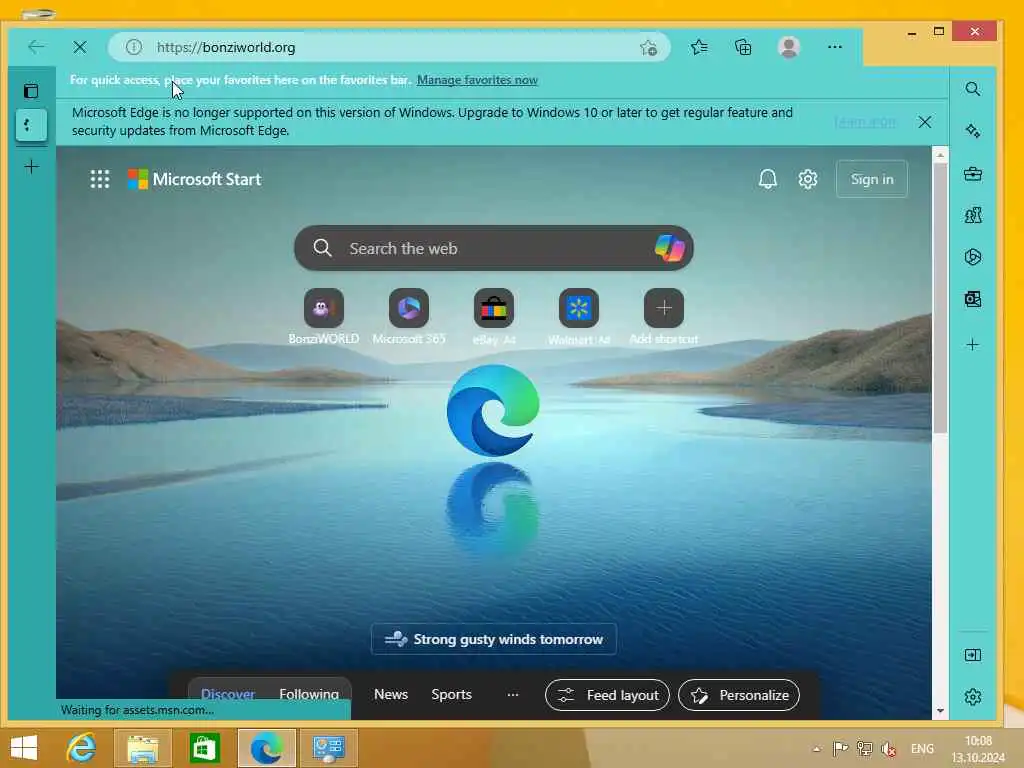Add a new tab with plus icon
The image size is (1024, 768).
pos(31,167)
